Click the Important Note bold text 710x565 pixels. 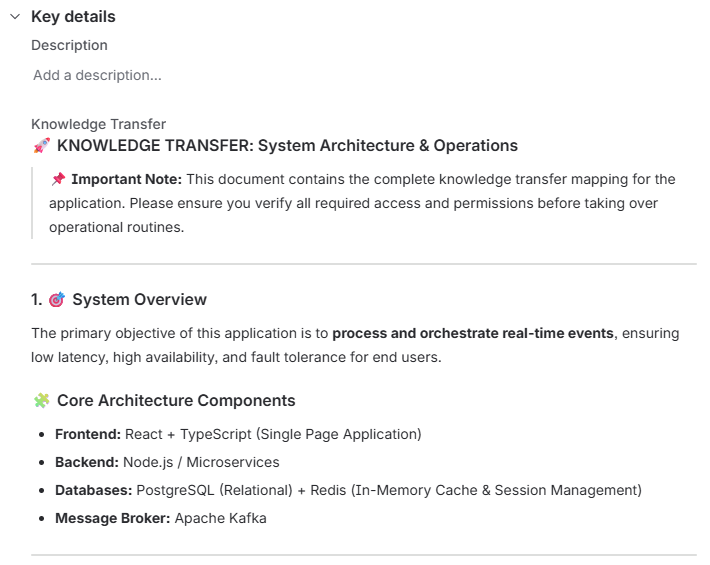tap(126, 179)
